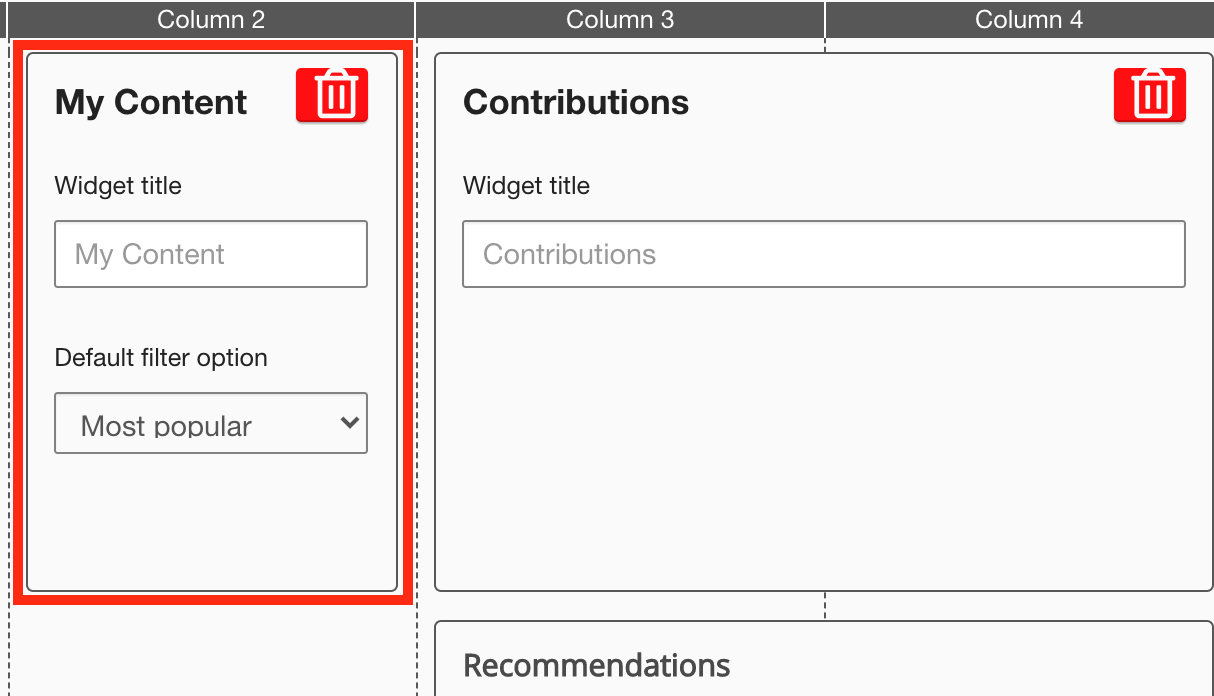This screenshot has height=696, width=1214.
Task: Focus the My Content widget title field
Action: tap(210, 254)
